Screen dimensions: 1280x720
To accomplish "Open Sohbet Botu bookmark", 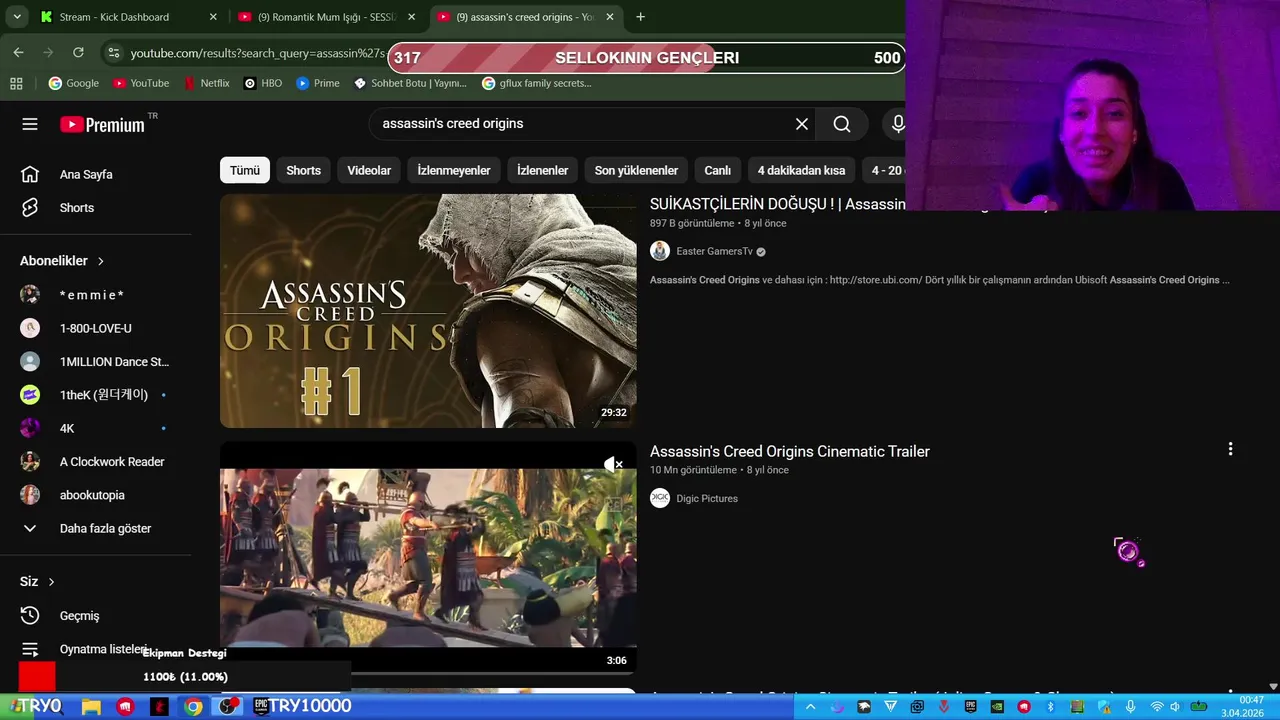I will pos(411,83).
